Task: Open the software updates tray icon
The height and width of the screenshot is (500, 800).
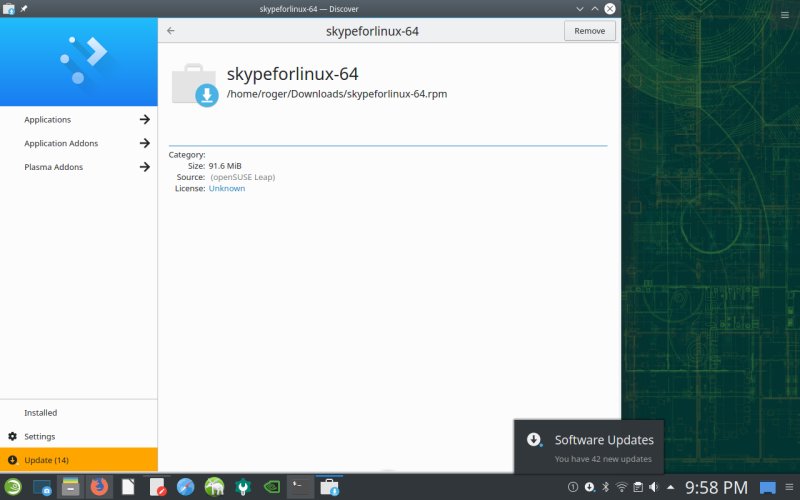Action: (589, 487)
